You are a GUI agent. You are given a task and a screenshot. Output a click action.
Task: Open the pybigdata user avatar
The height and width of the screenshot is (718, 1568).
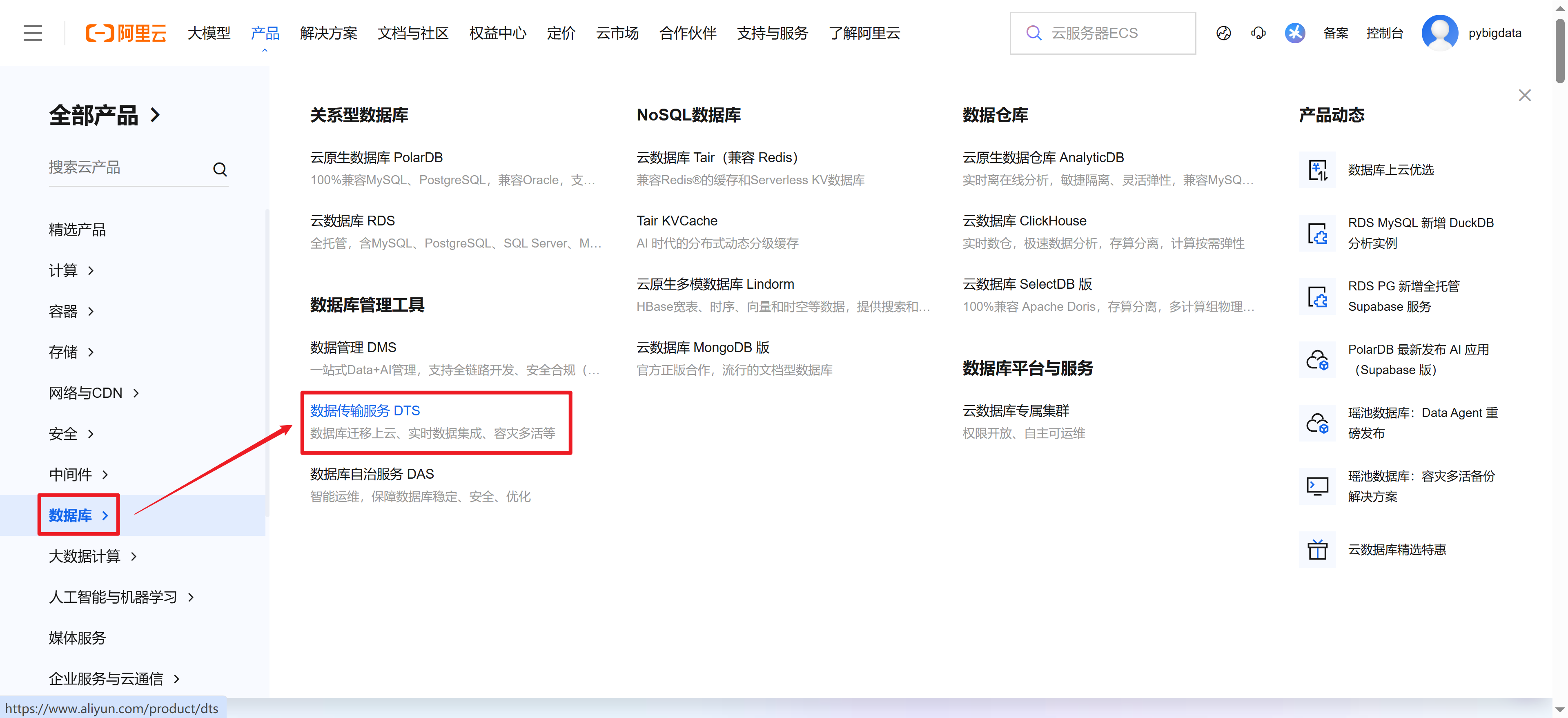point(1439,33)
